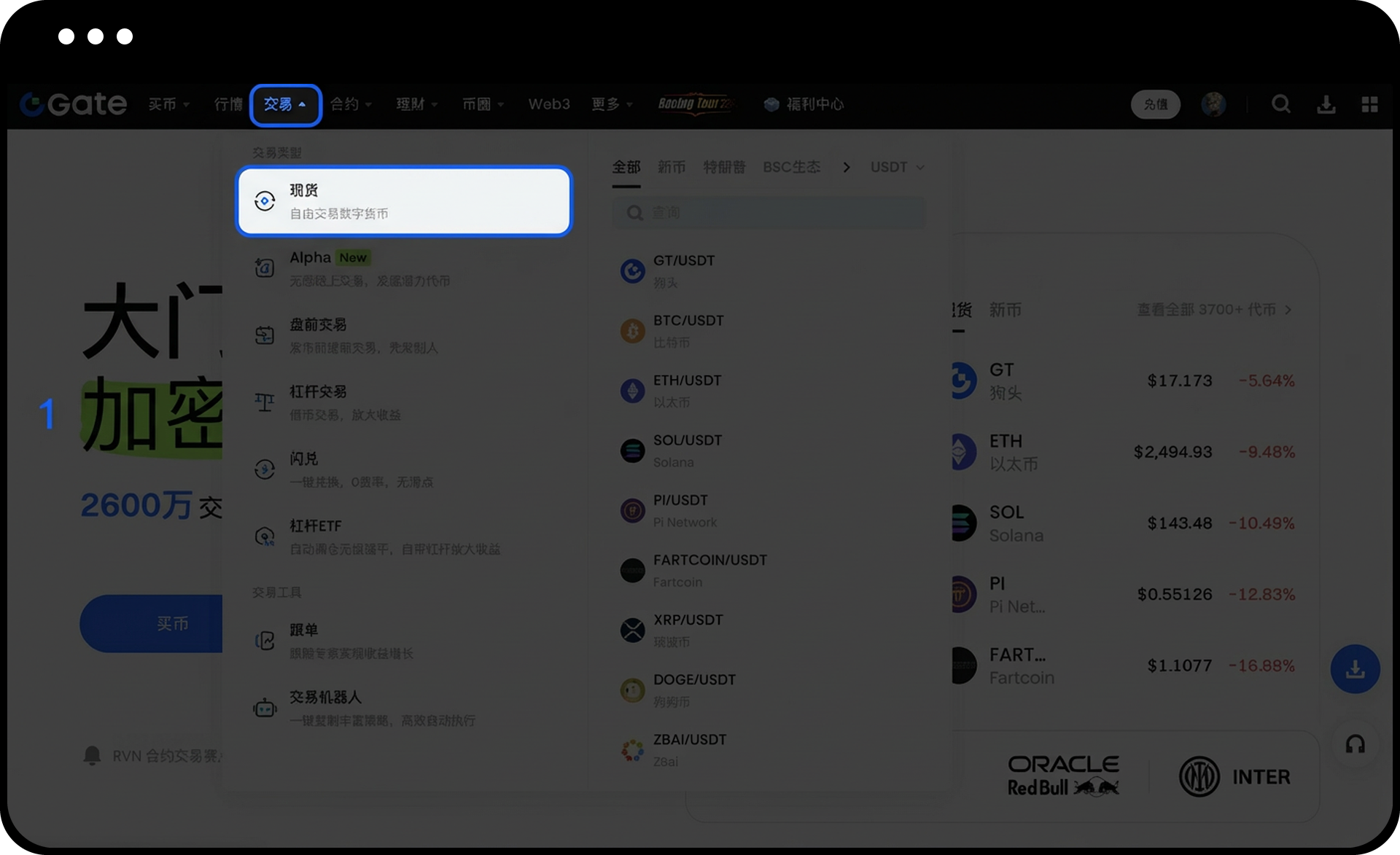Collapse the 交易 menu in navbar
The width and height of the screenshot is (1400, 855).
285,105
